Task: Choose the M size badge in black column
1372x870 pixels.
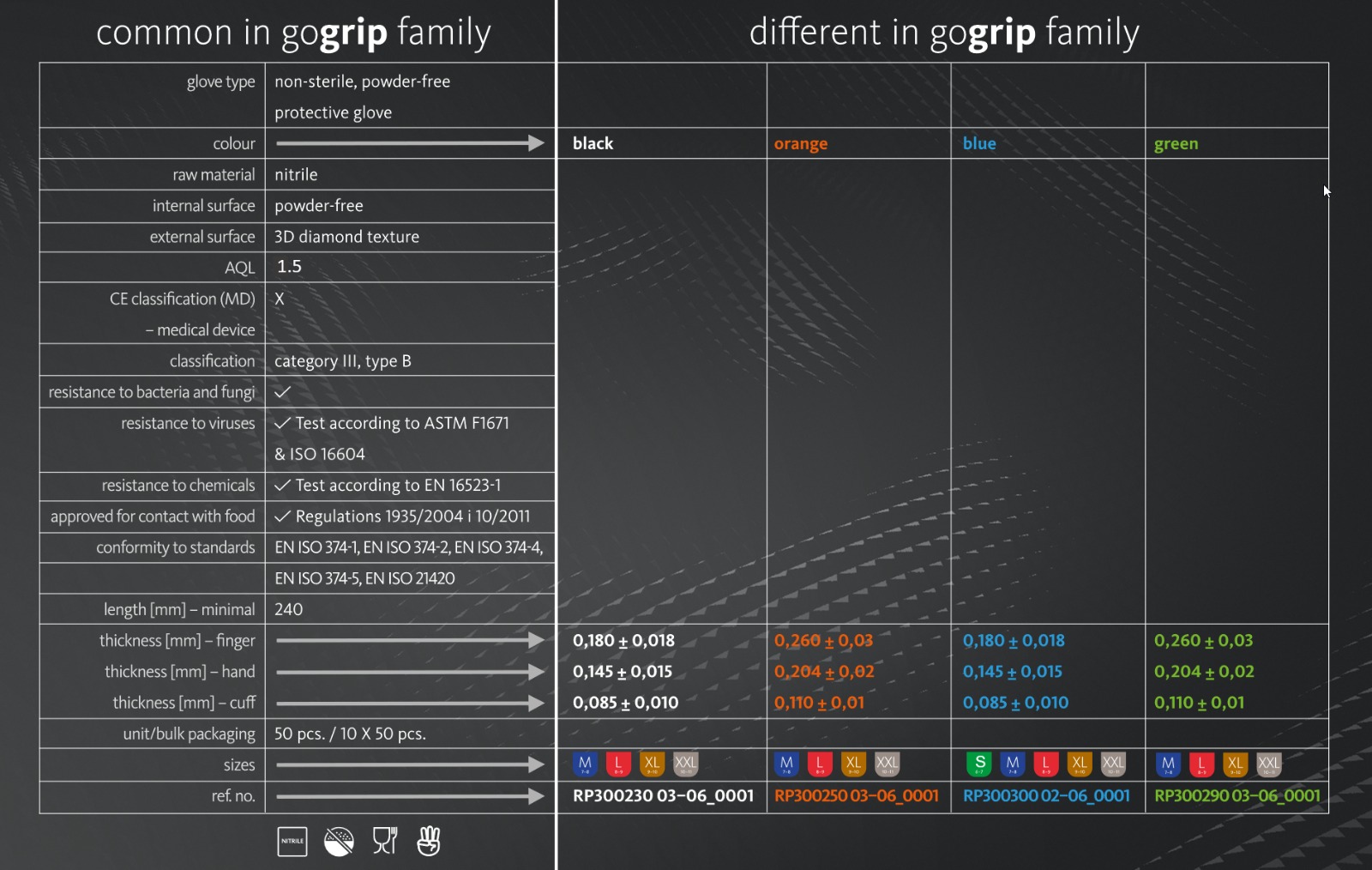Action: 585,763
